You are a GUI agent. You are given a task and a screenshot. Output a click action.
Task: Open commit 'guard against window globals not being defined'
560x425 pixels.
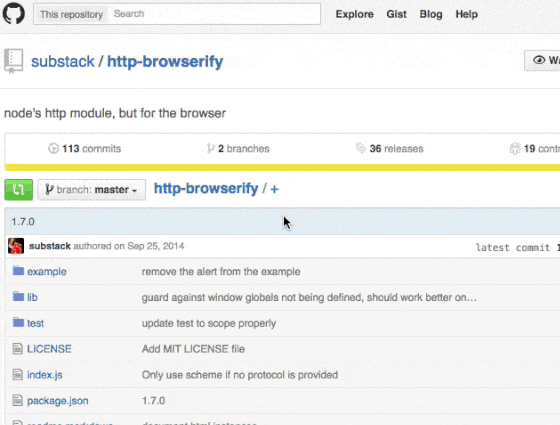click(309, 298)
